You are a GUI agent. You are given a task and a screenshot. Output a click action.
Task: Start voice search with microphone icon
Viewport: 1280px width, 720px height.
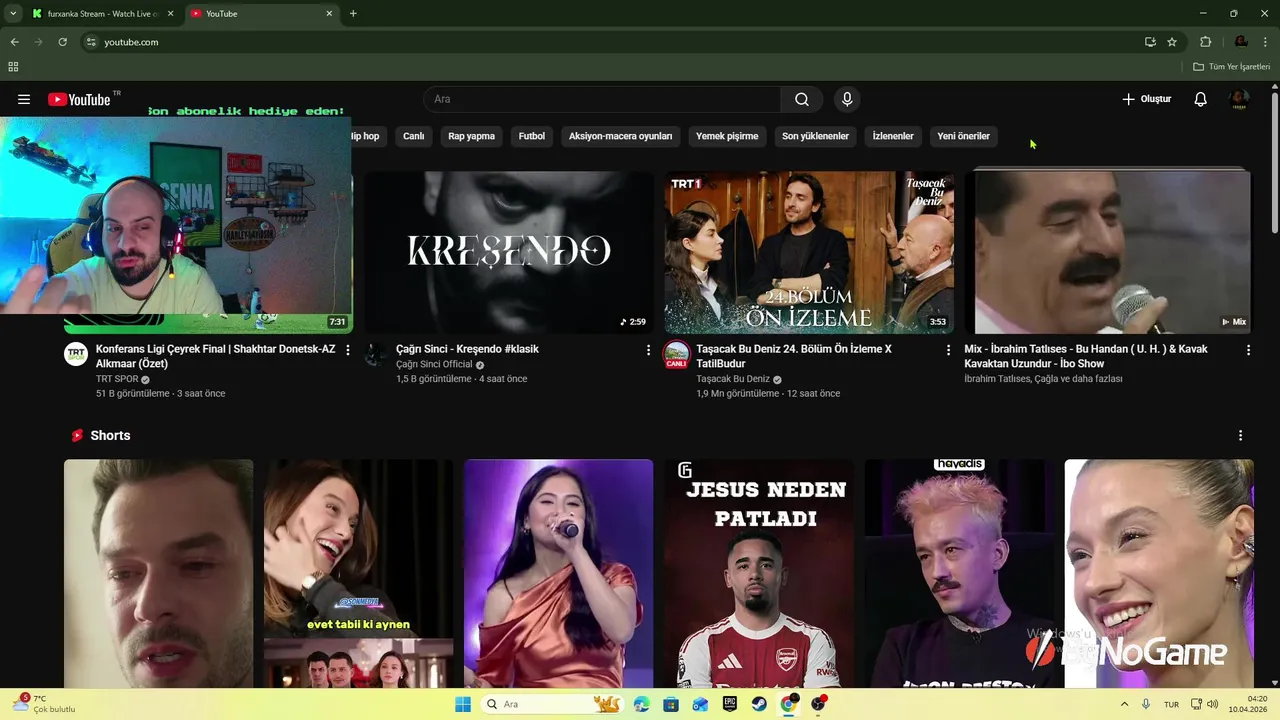847,99
